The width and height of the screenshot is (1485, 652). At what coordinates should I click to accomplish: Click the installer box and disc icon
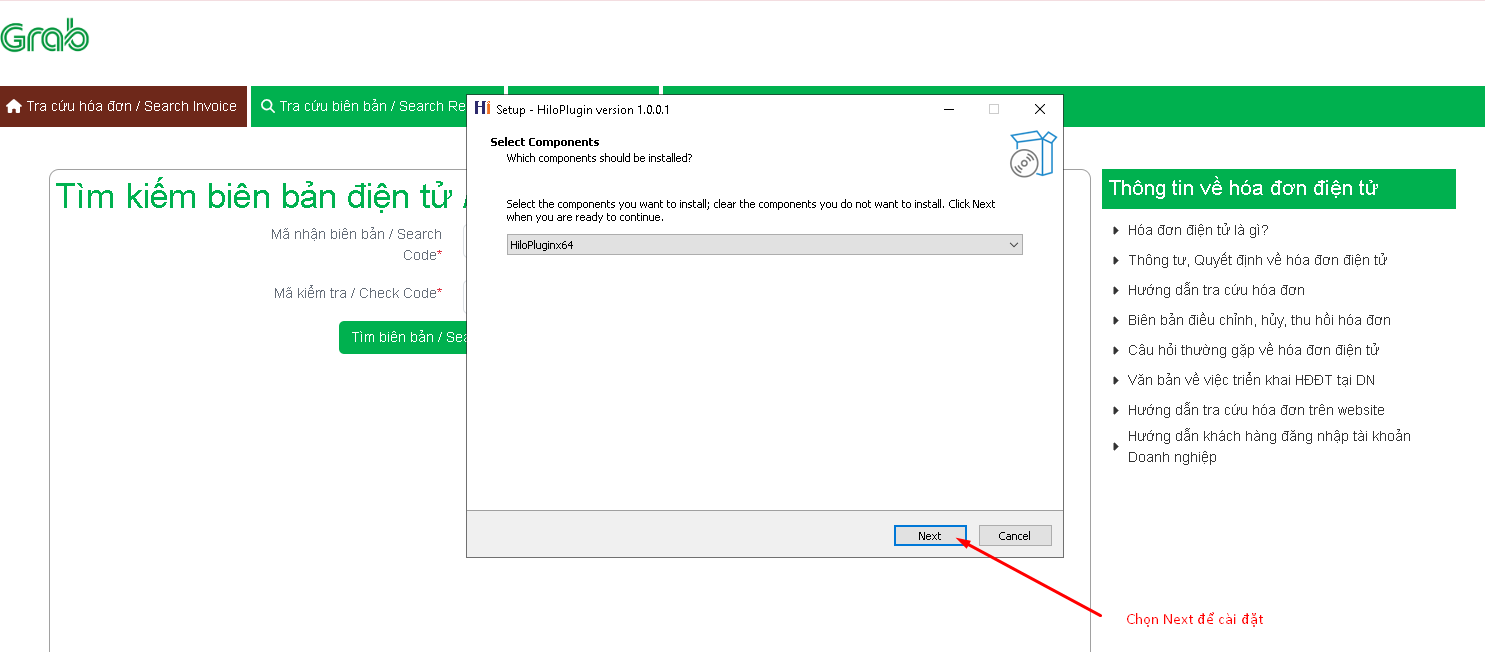tap(1032, 154)
